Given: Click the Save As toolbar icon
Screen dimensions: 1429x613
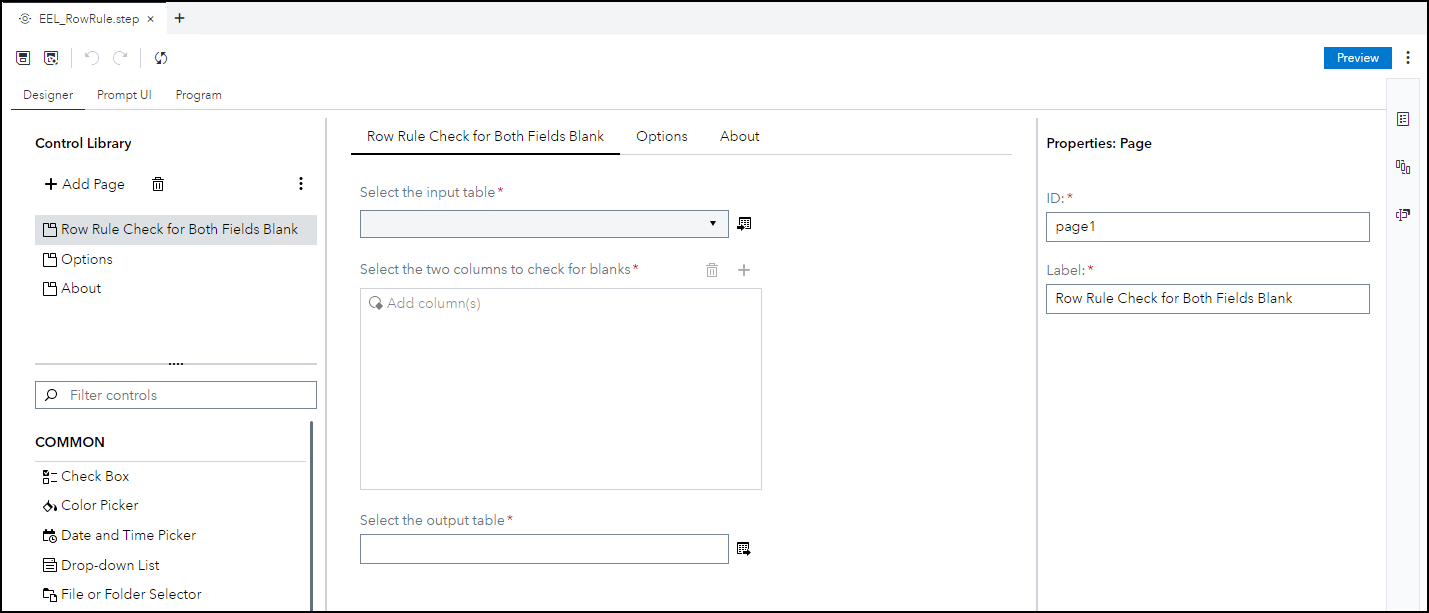Looking at the screenshot, I should pos(51,58).
